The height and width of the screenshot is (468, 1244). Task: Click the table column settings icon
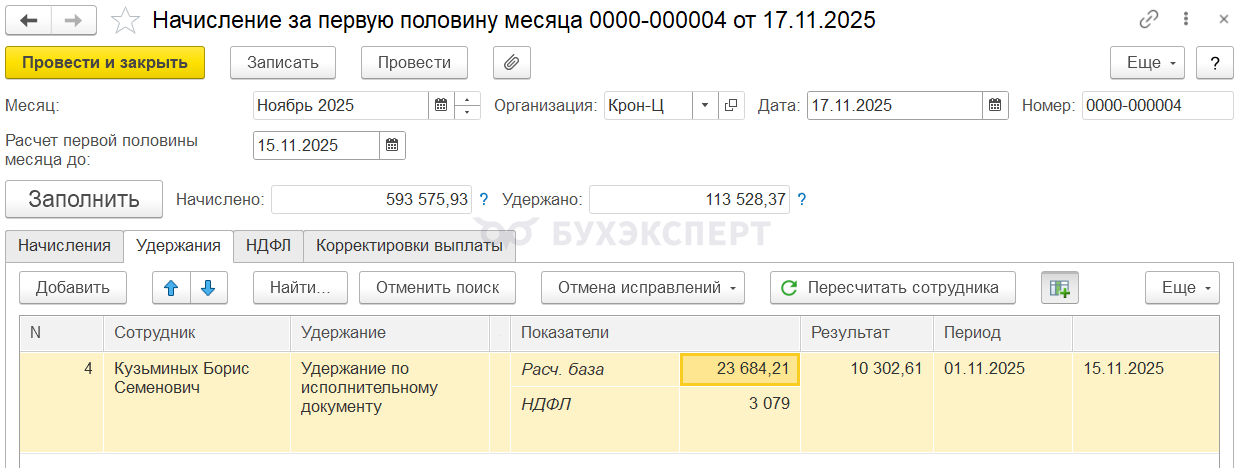point(1059,288)
